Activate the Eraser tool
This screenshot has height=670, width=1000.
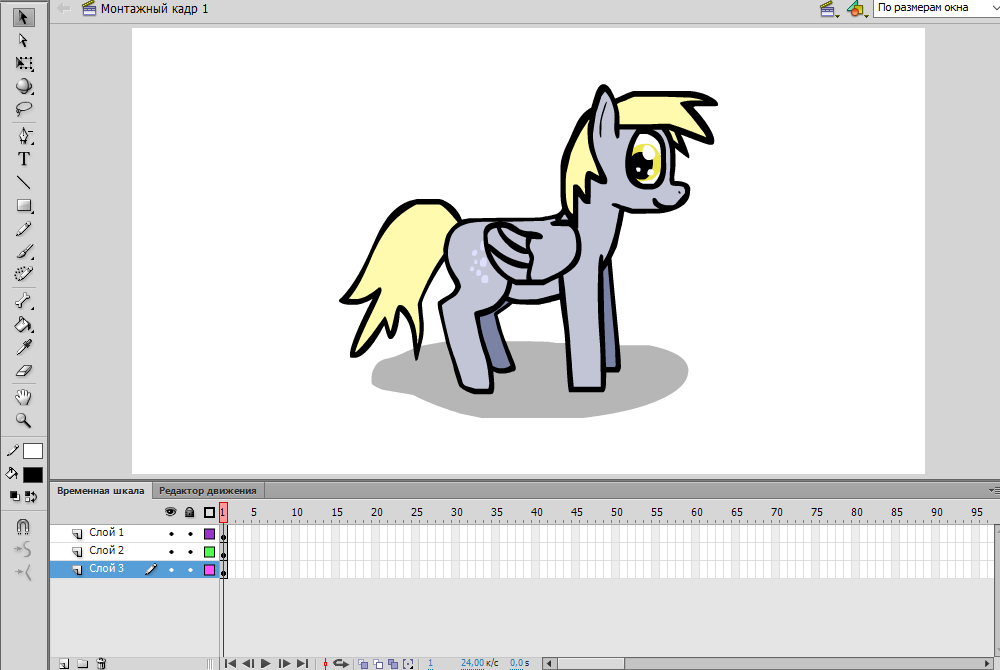tap(24, 370)
